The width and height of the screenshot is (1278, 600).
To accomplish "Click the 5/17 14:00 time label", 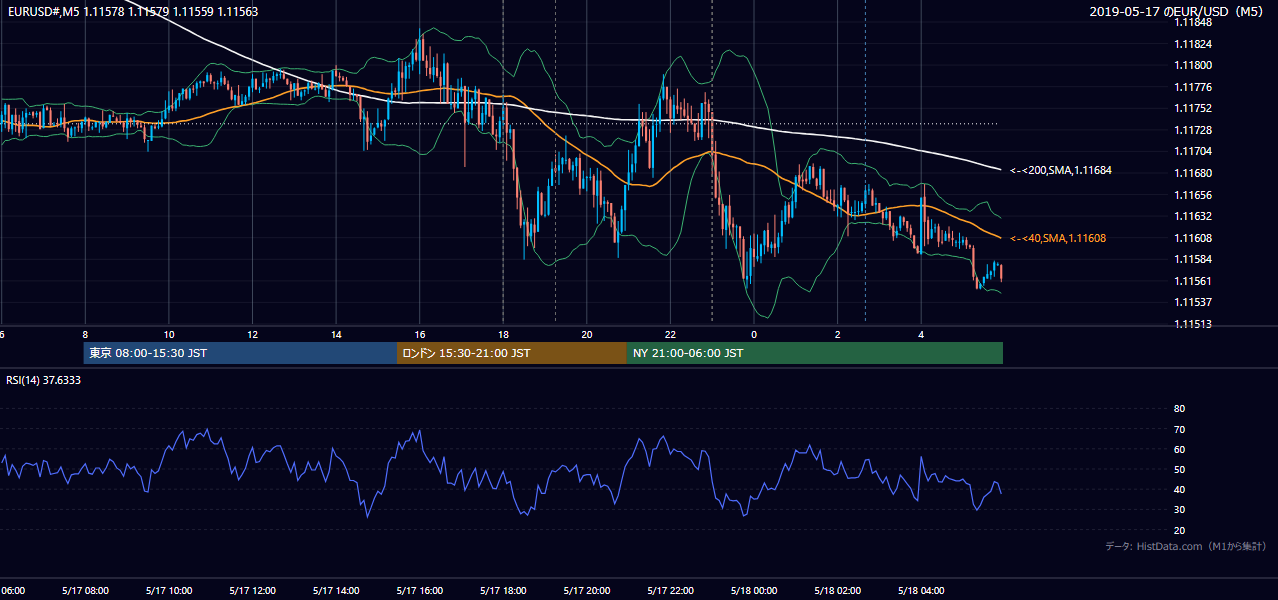I will [336, 590].
